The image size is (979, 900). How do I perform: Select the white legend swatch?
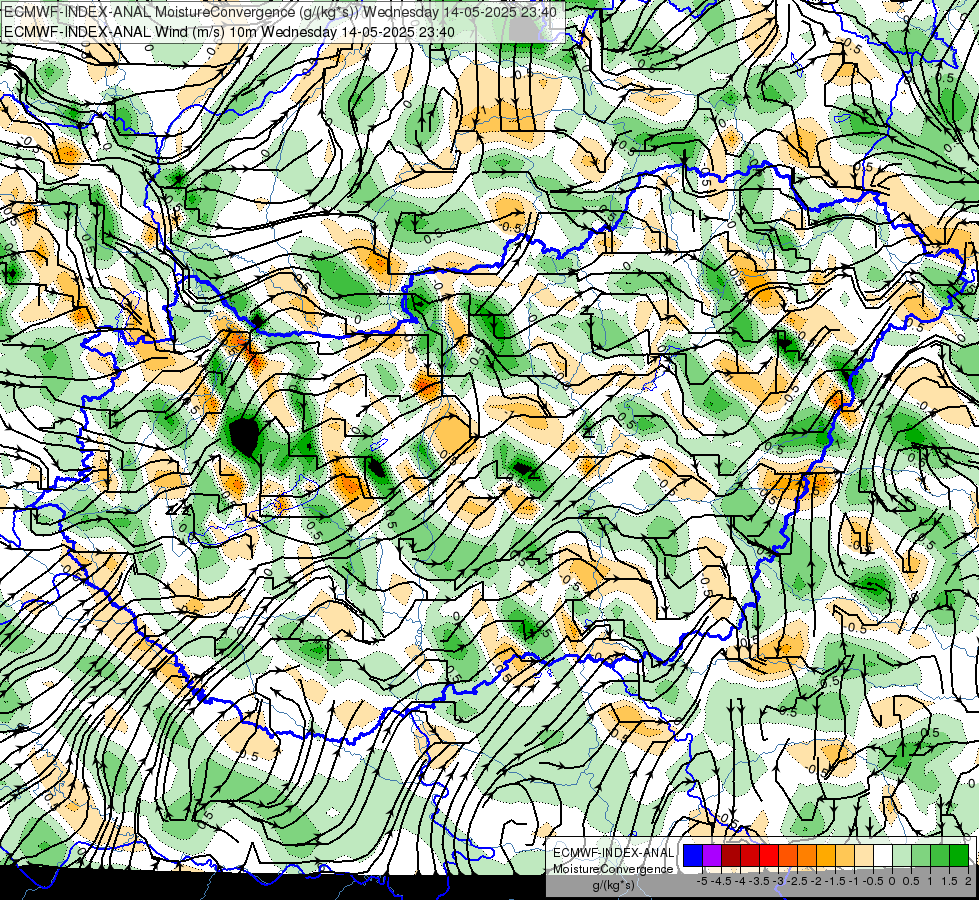(x=883, y=855)
